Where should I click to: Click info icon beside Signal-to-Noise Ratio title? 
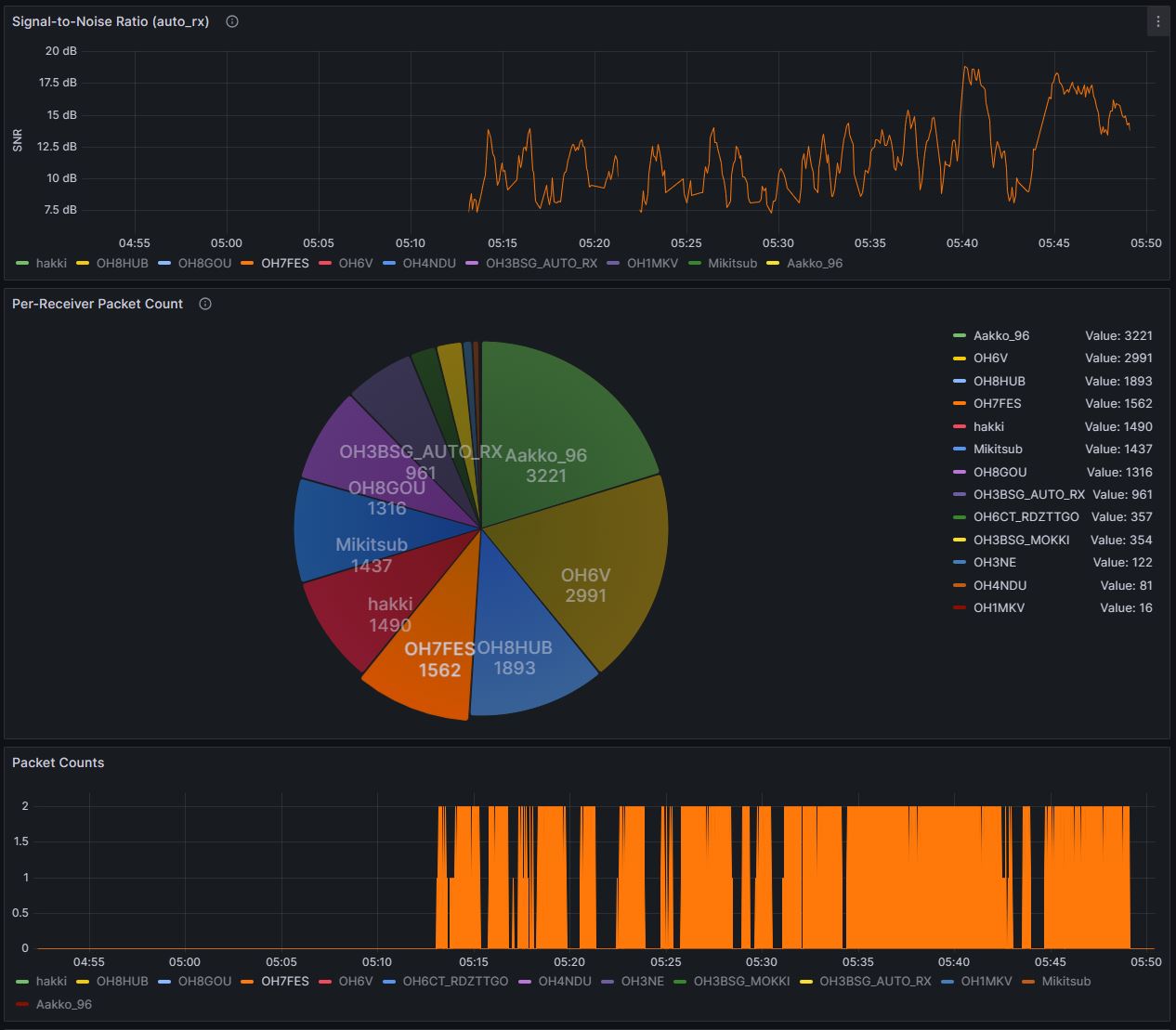(232, 21)
